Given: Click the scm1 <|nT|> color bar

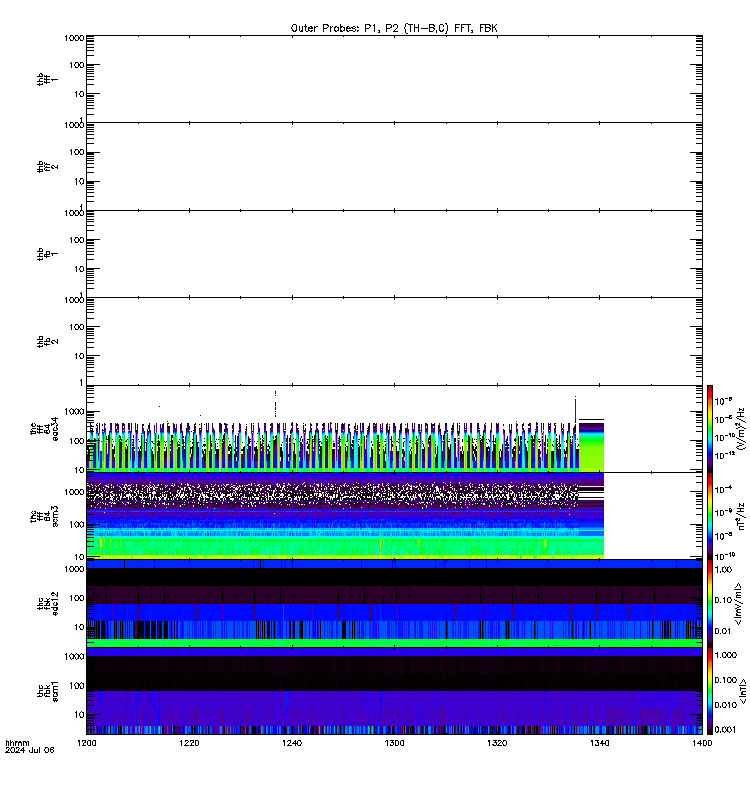Looking at the screenshot, I should pos(710,691).
